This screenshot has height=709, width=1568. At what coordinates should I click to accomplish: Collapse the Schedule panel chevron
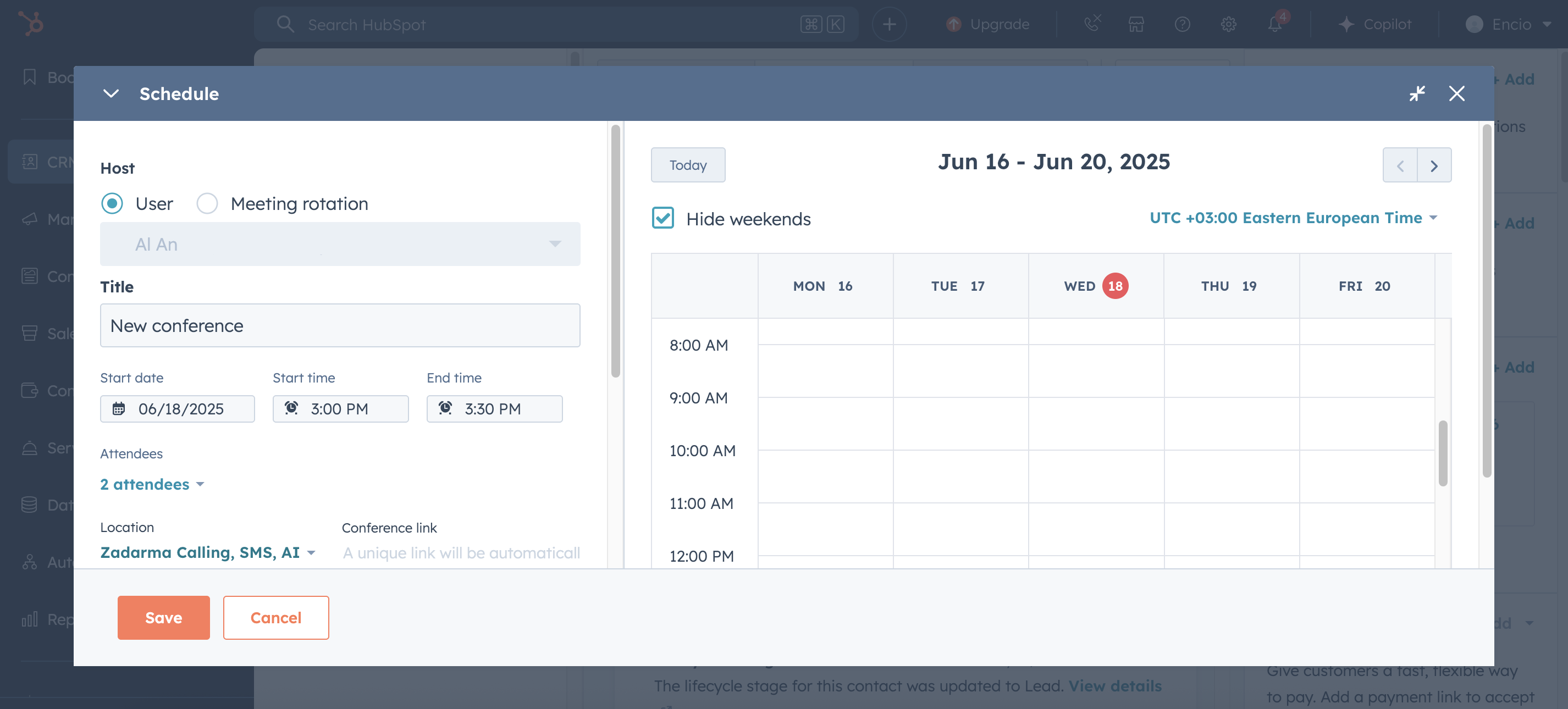[x=111, y=94]
